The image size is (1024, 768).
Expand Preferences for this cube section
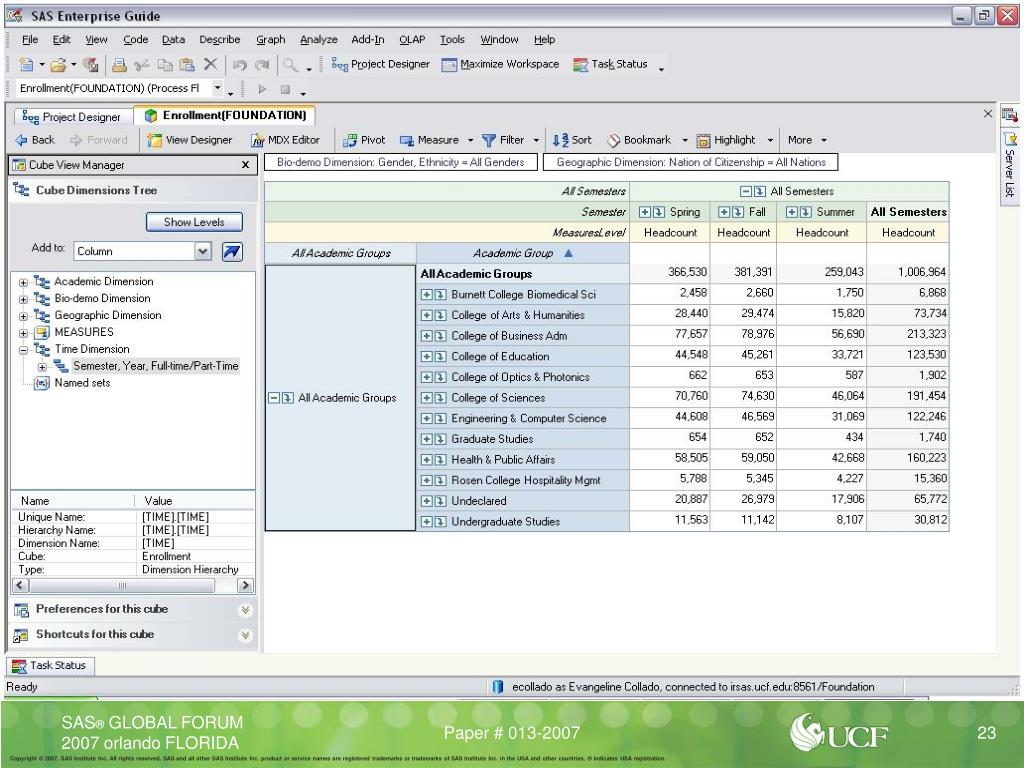click(246, 609)
